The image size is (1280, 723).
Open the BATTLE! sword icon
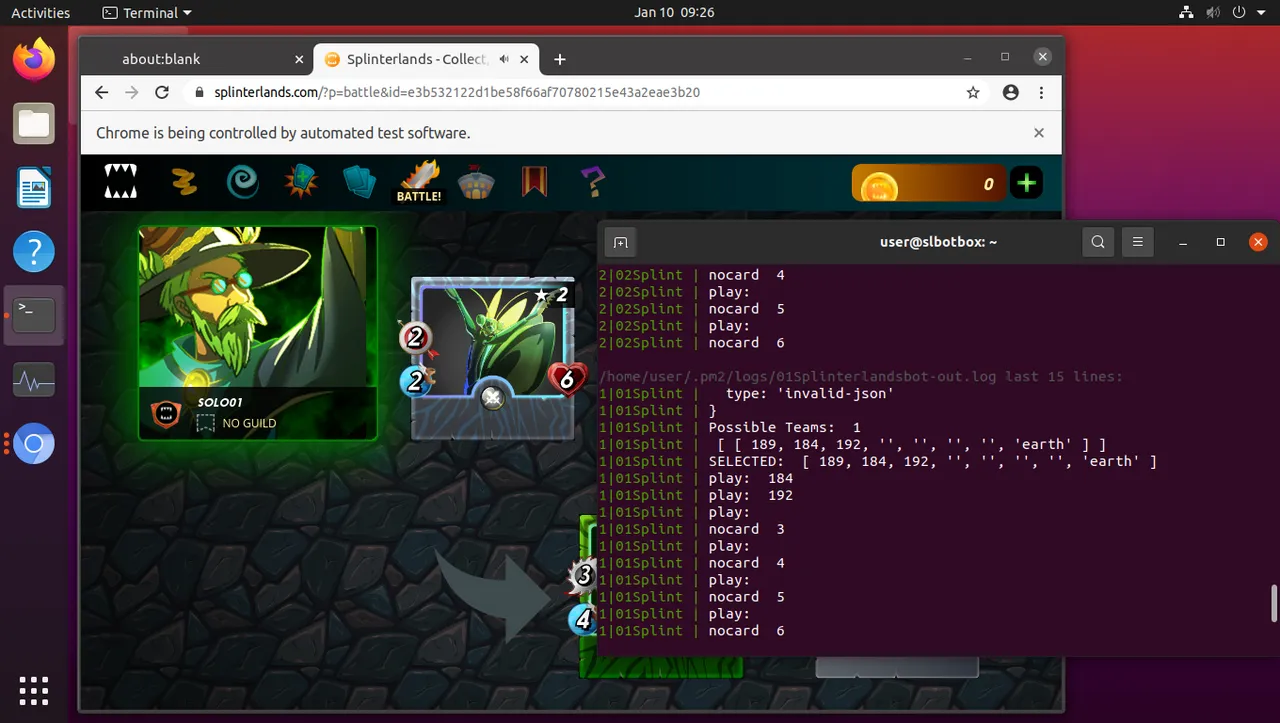(419, 182)
